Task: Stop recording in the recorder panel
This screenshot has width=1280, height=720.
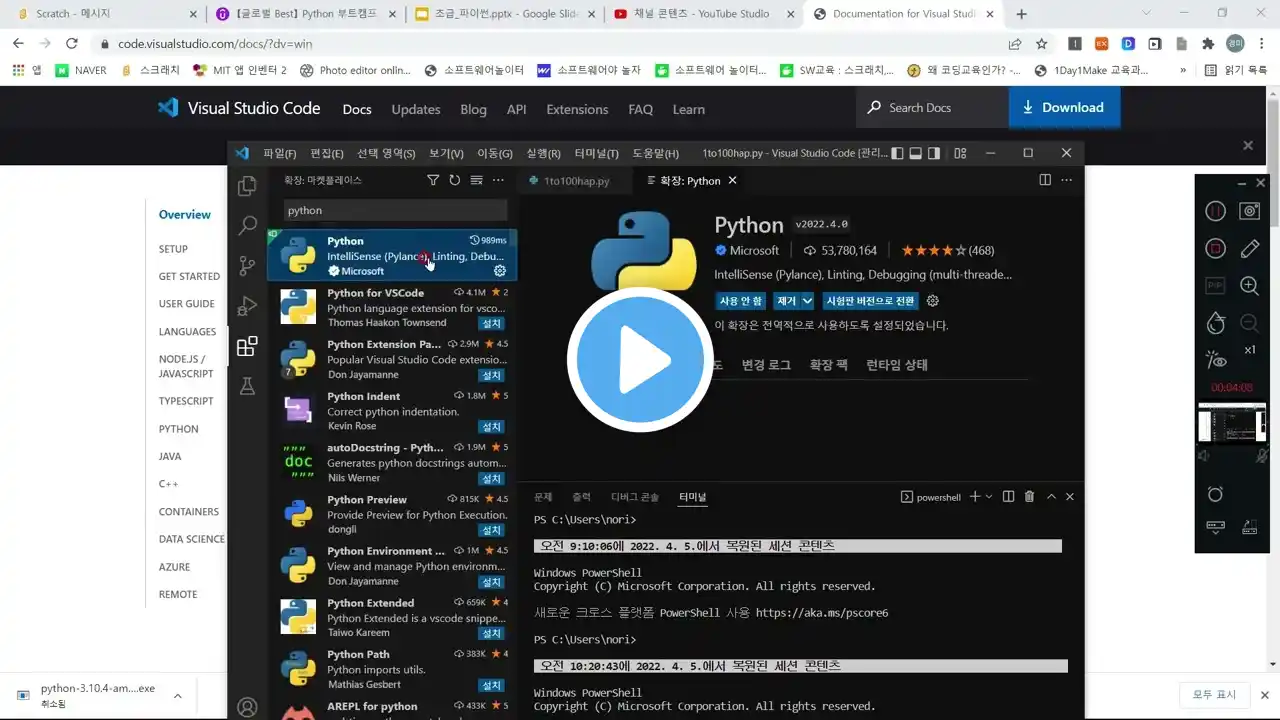Action: [x=1215, y=248]
